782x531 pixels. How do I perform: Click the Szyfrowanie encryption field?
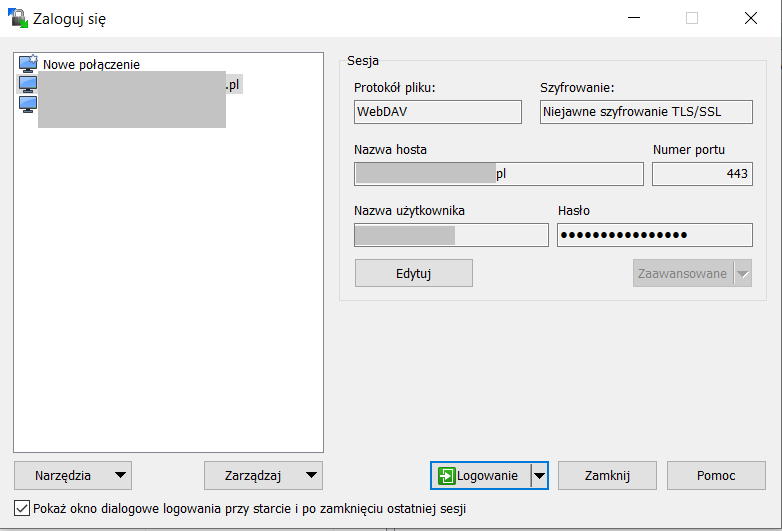coord(645,112)
